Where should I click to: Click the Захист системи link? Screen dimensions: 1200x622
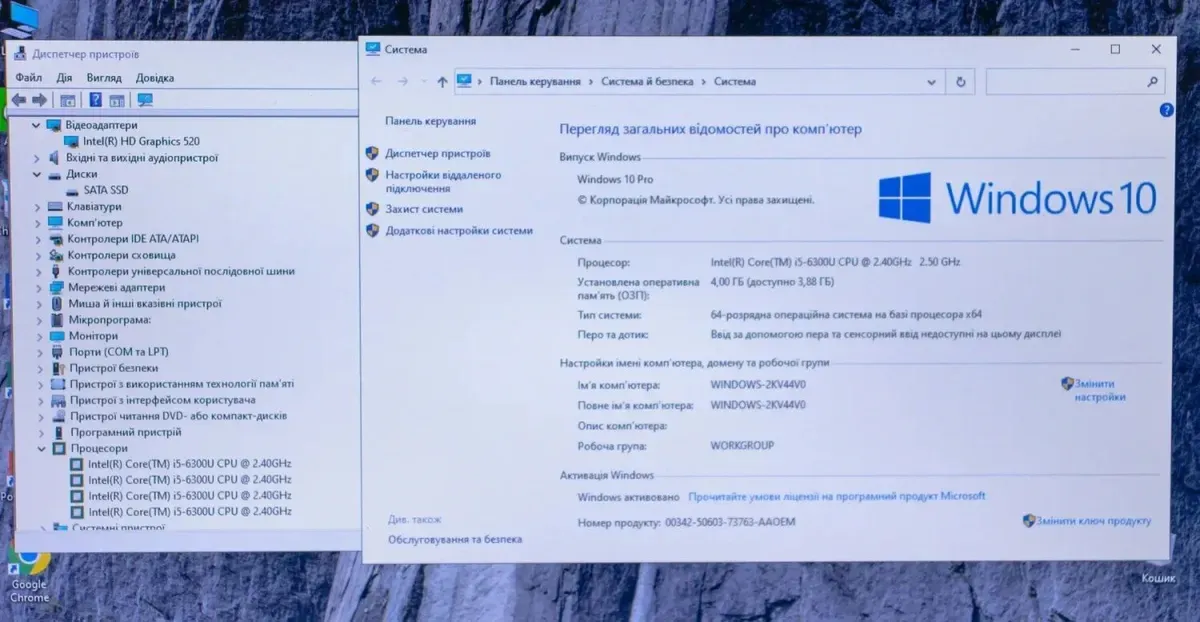pyautogui.click(x=424, y=209)
